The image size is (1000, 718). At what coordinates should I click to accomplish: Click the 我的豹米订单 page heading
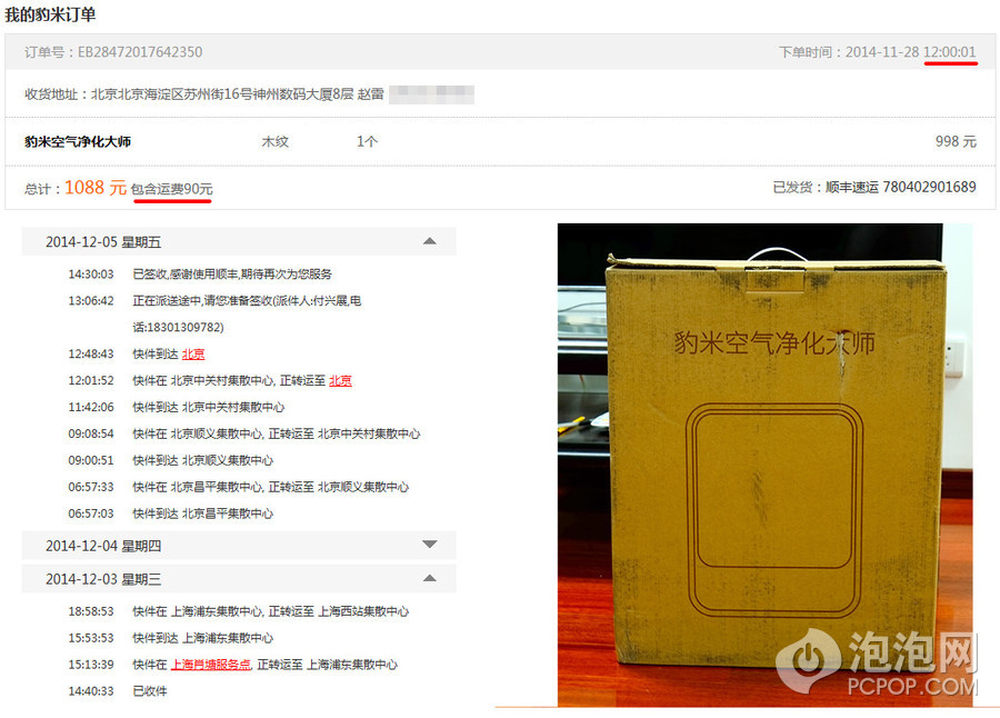click(x=50, y=14)
